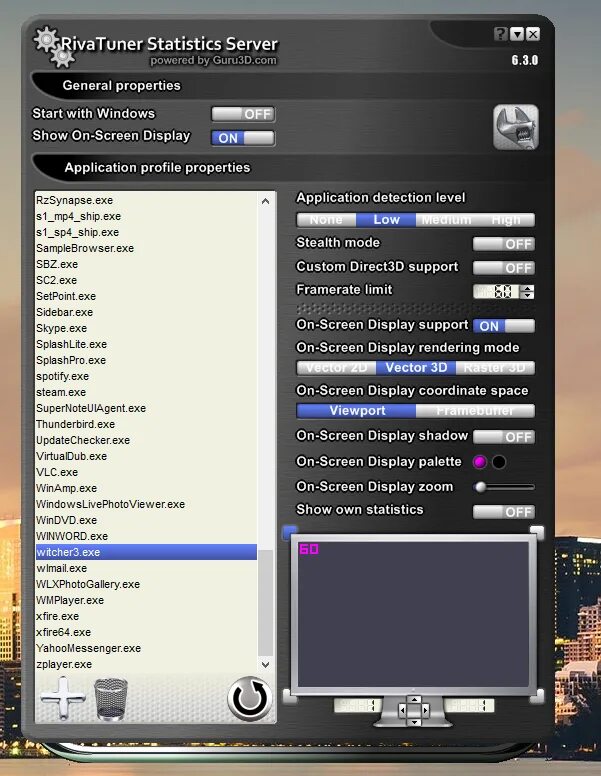Select xfire64.exe in profile list
The image size is (601, 776).
[146, 632]
